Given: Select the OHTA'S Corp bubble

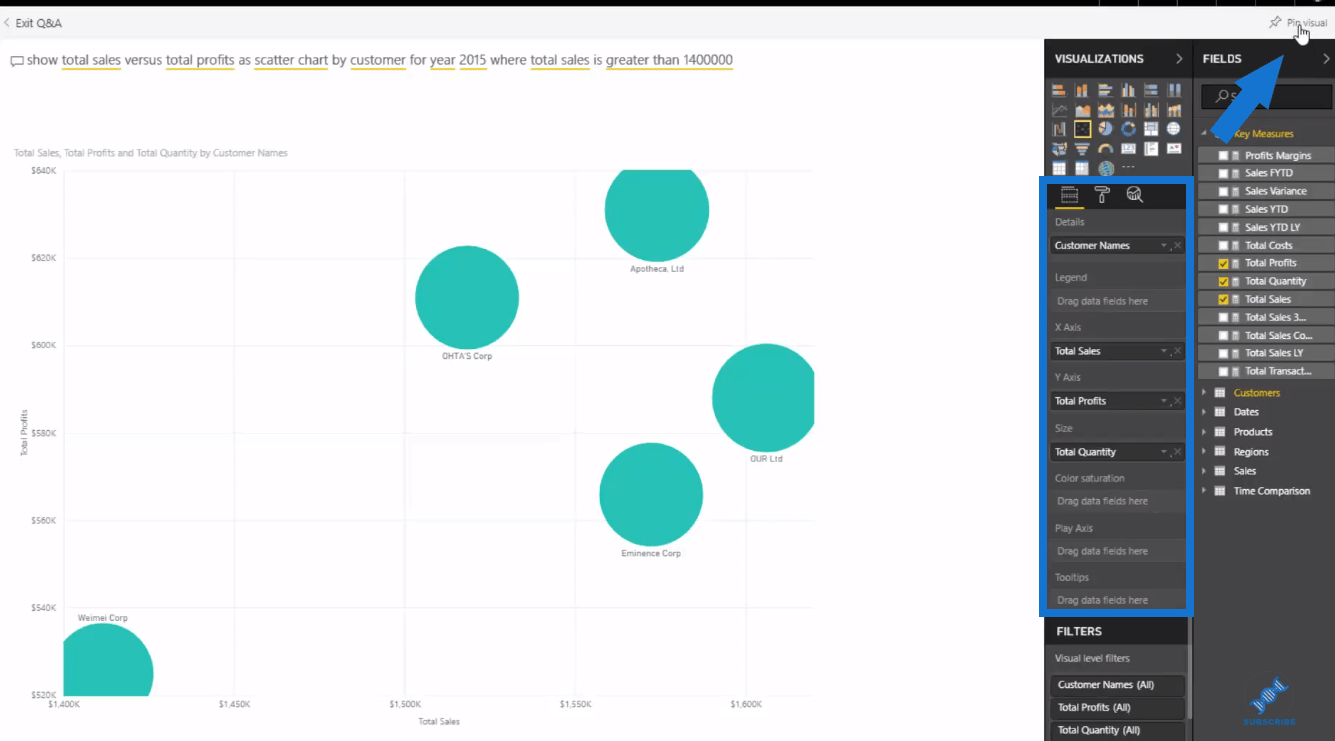Looking at the screenshot, I should tap(467, 297).
